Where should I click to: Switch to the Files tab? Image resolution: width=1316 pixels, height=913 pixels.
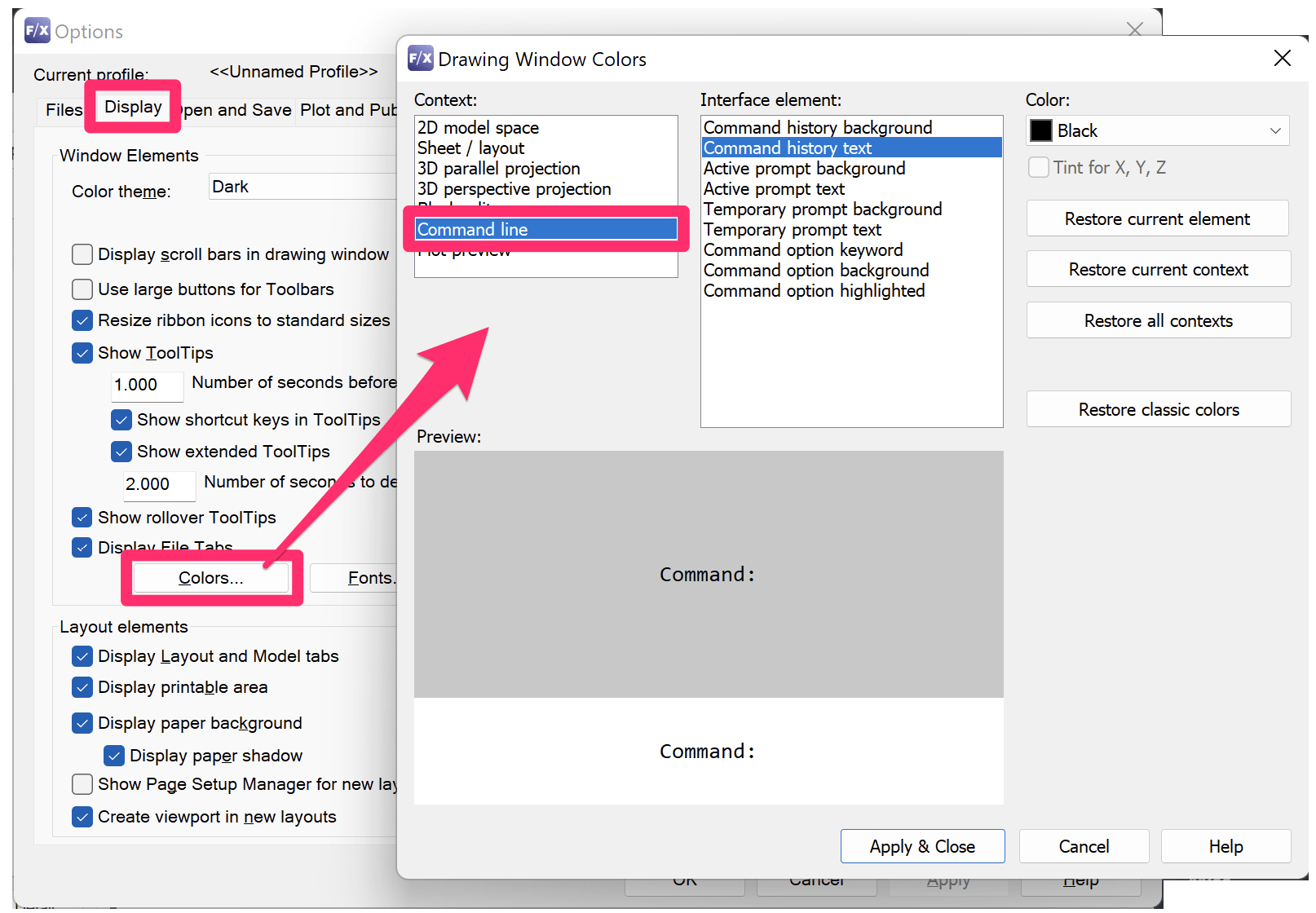63,109
